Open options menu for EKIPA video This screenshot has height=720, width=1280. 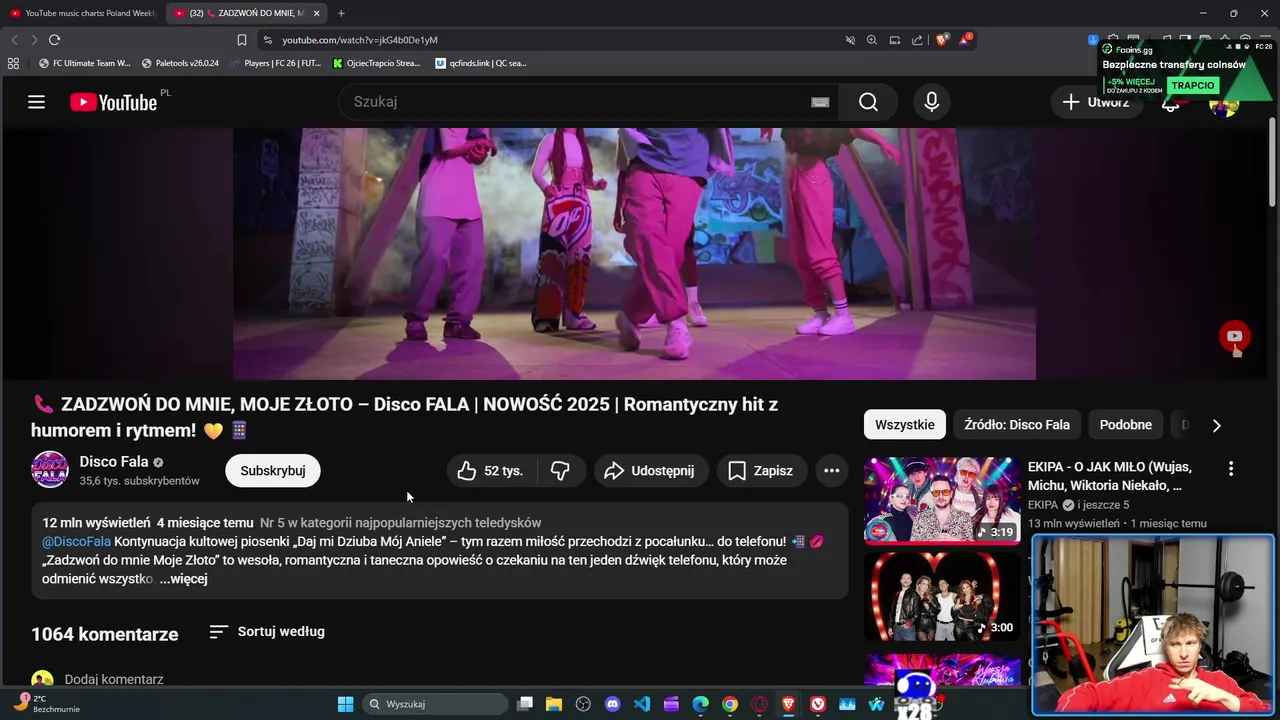click(x=1231, y=469)
